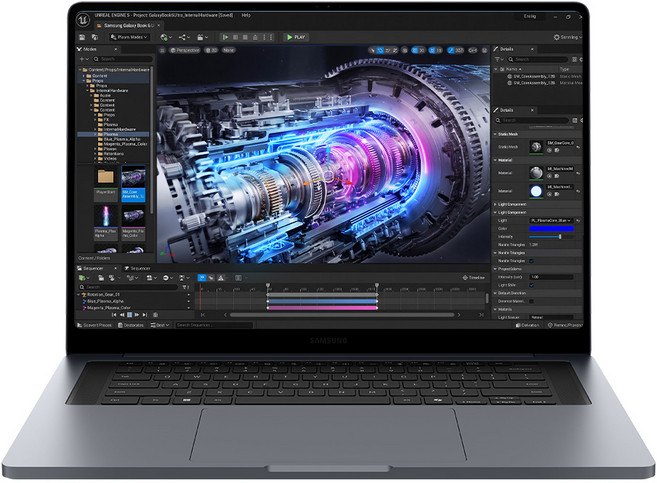657x483 pixels.
Task: Toggle the Nanite Triangles checkbox
Action: [532, 261]
